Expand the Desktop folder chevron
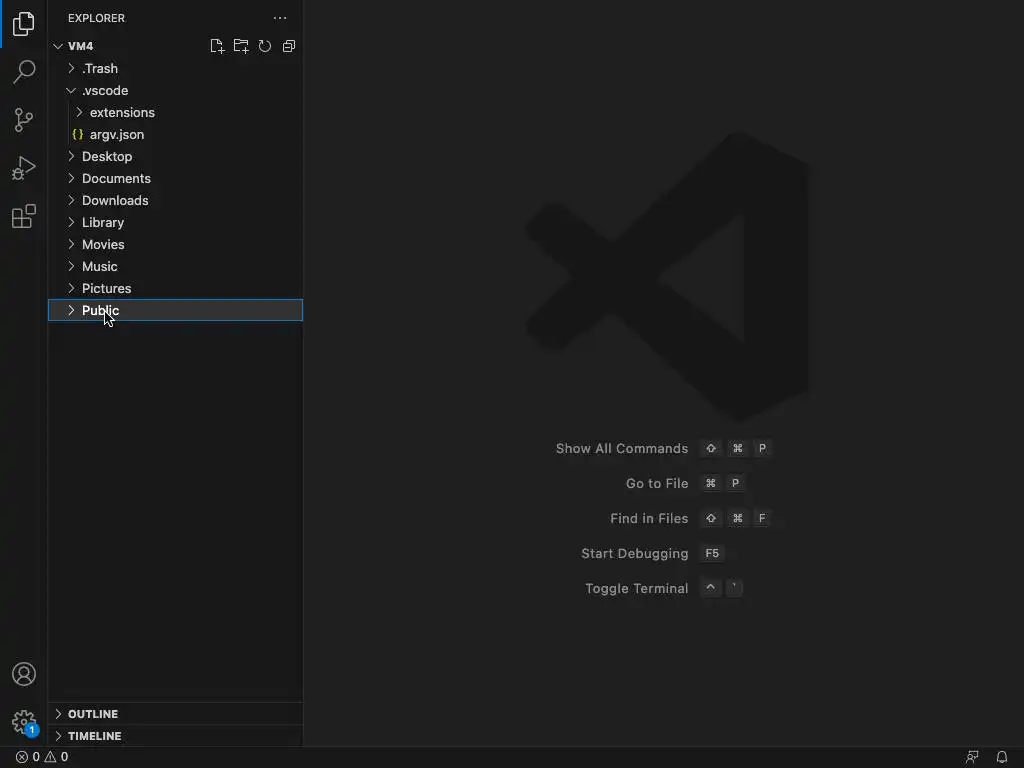The height and width of the screenshot is (768, 1024). (x=71, y=157)
